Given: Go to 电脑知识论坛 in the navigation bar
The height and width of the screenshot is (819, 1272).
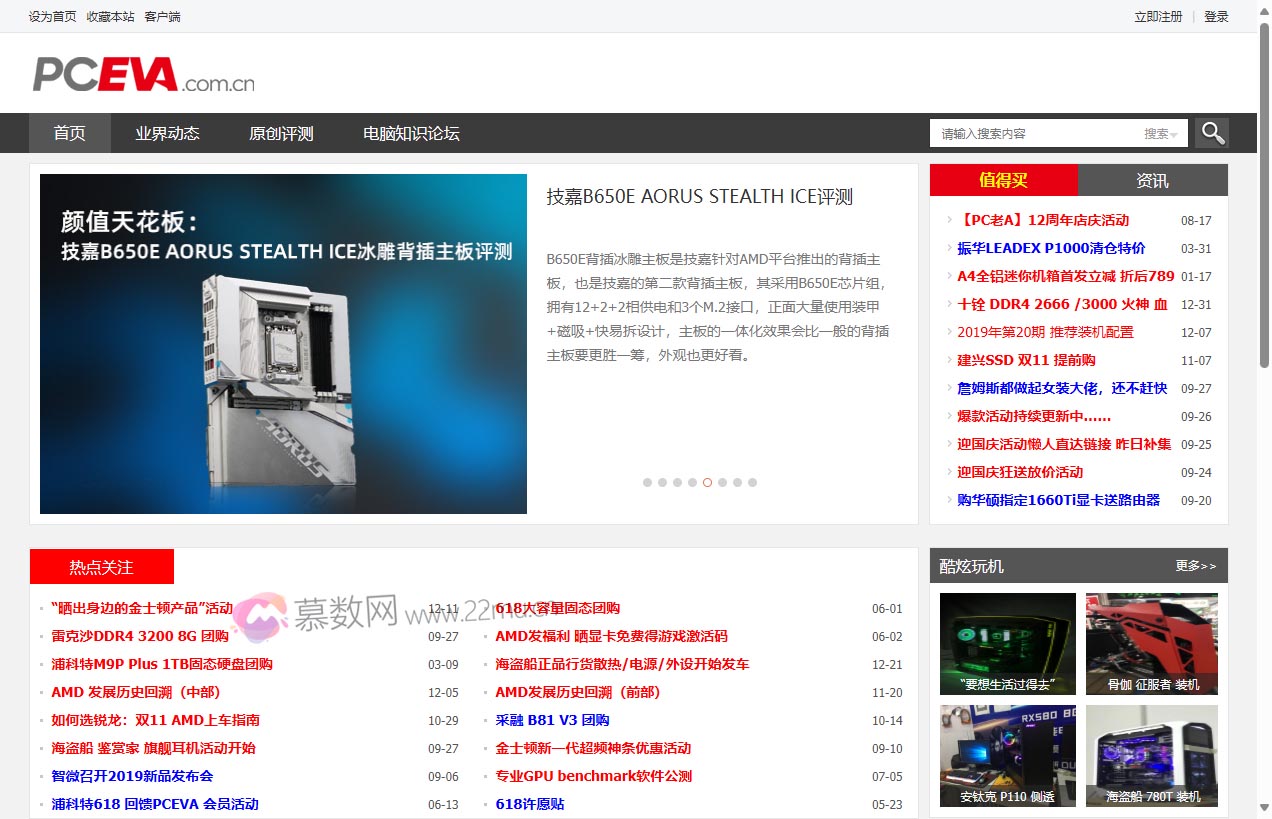Looking at the screenshot, I should [411, 133].
